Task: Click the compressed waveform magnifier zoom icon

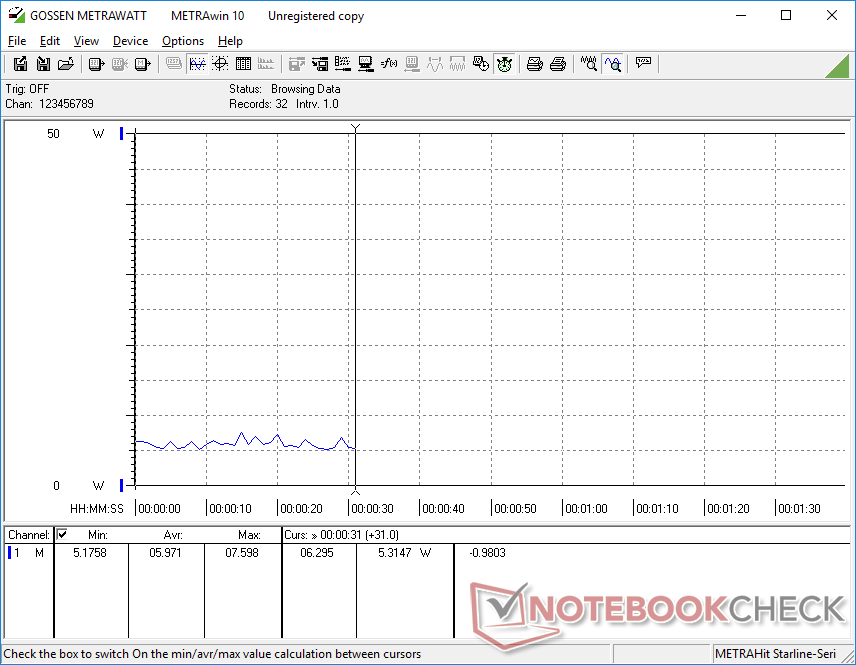Action: [x=588, y=64]
